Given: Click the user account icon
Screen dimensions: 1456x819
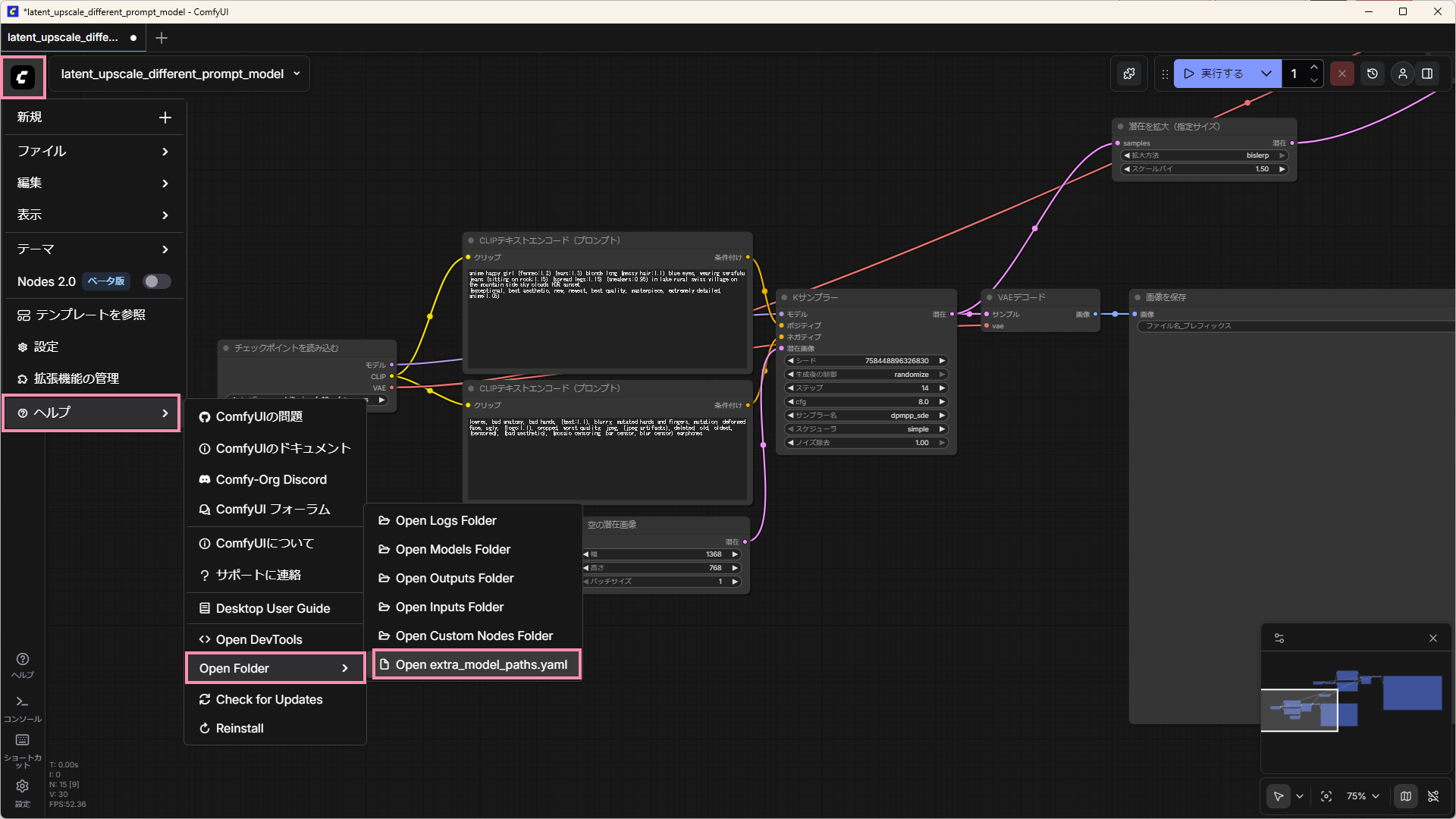Looking at the screenshot, I should click(1402, 74).
